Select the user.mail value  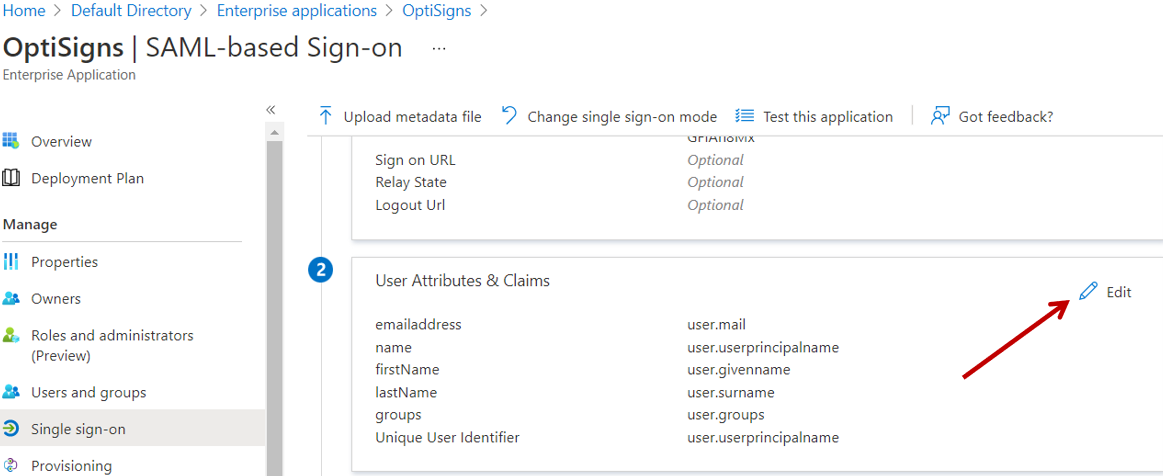pos(716,325)
